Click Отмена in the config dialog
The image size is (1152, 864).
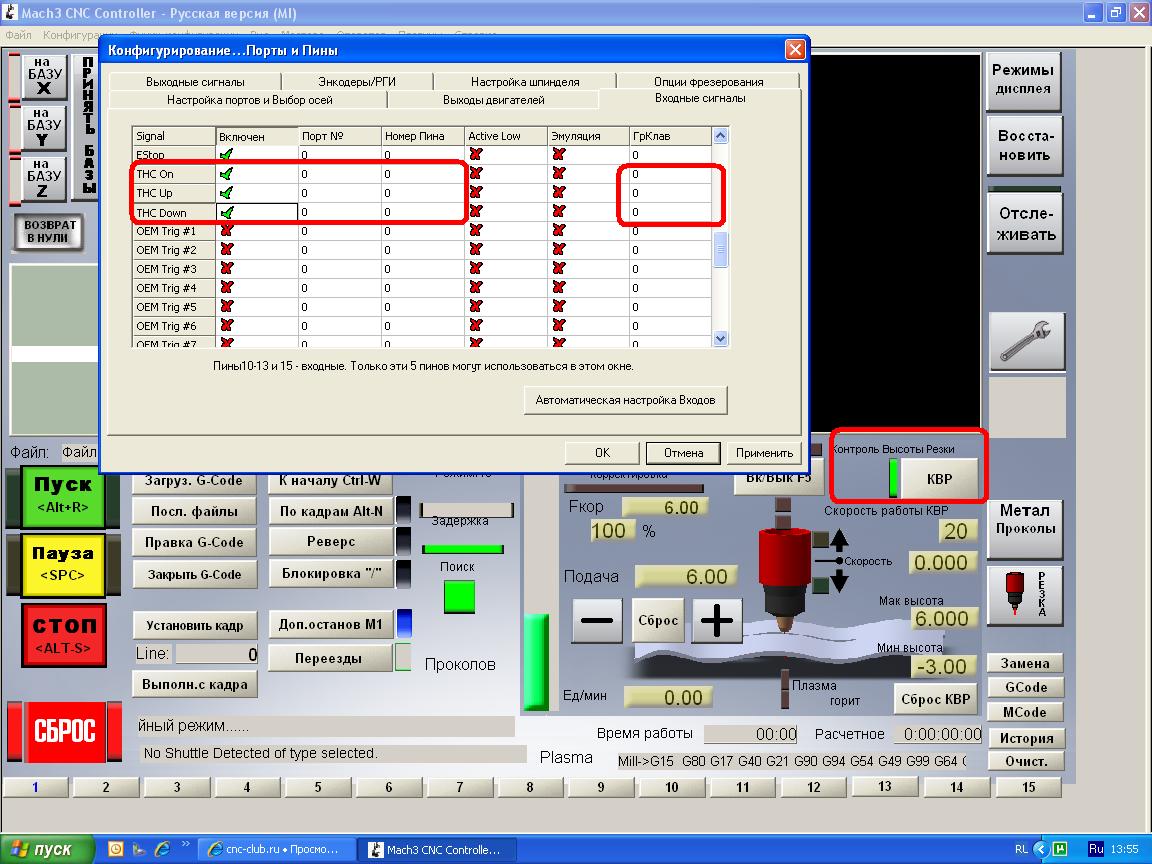(683, 453)
